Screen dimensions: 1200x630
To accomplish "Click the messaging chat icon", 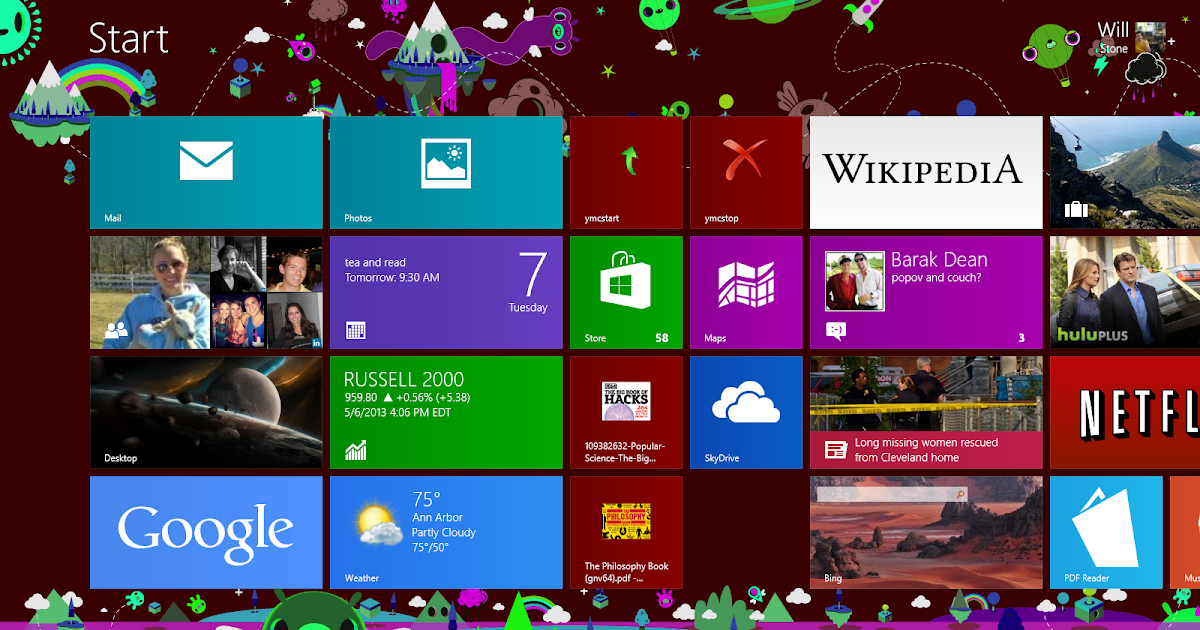I will pyautogui.click(x=835, y=329).
